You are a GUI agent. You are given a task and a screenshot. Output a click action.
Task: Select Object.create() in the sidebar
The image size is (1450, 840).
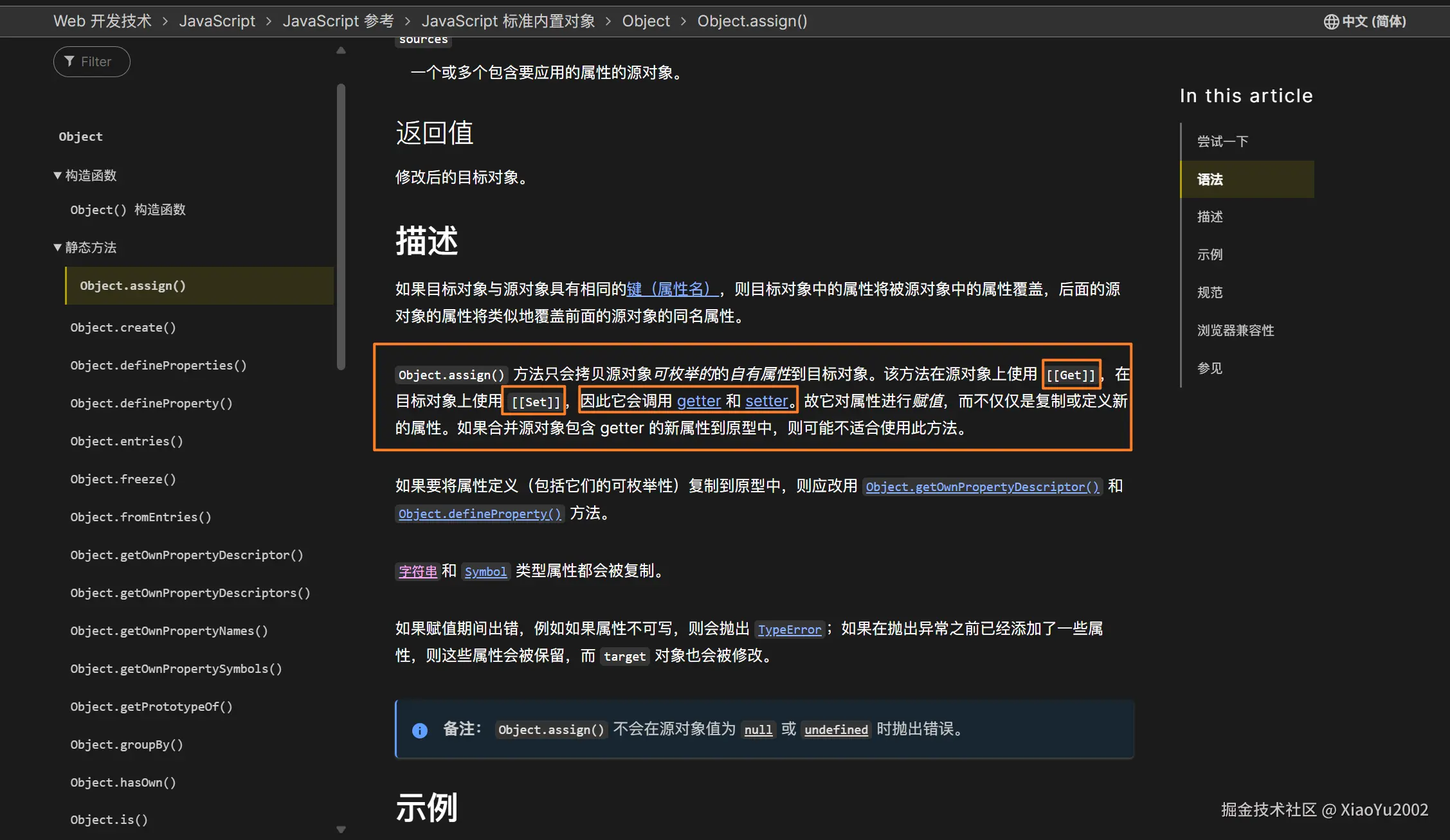coord(123,327)
